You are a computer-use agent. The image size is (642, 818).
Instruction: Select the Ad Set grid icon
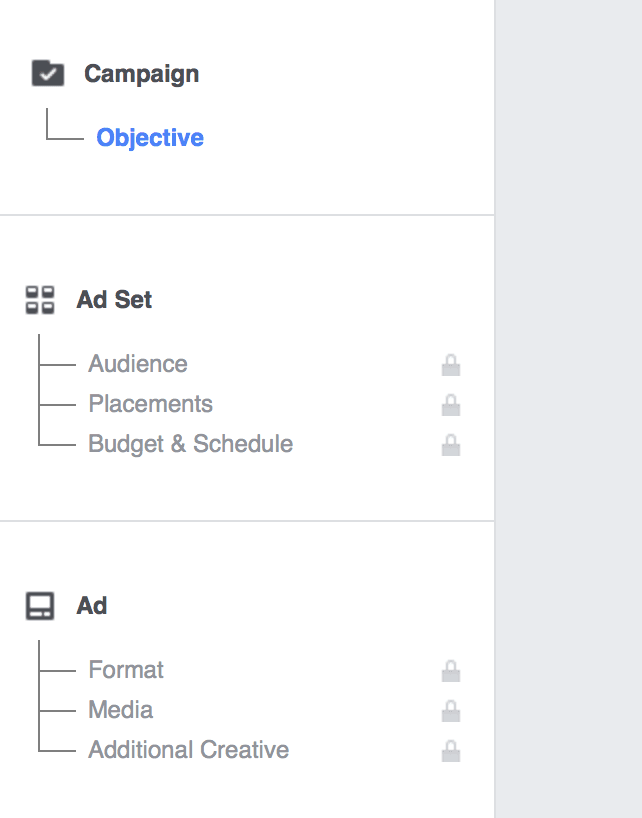click(38, 298)
